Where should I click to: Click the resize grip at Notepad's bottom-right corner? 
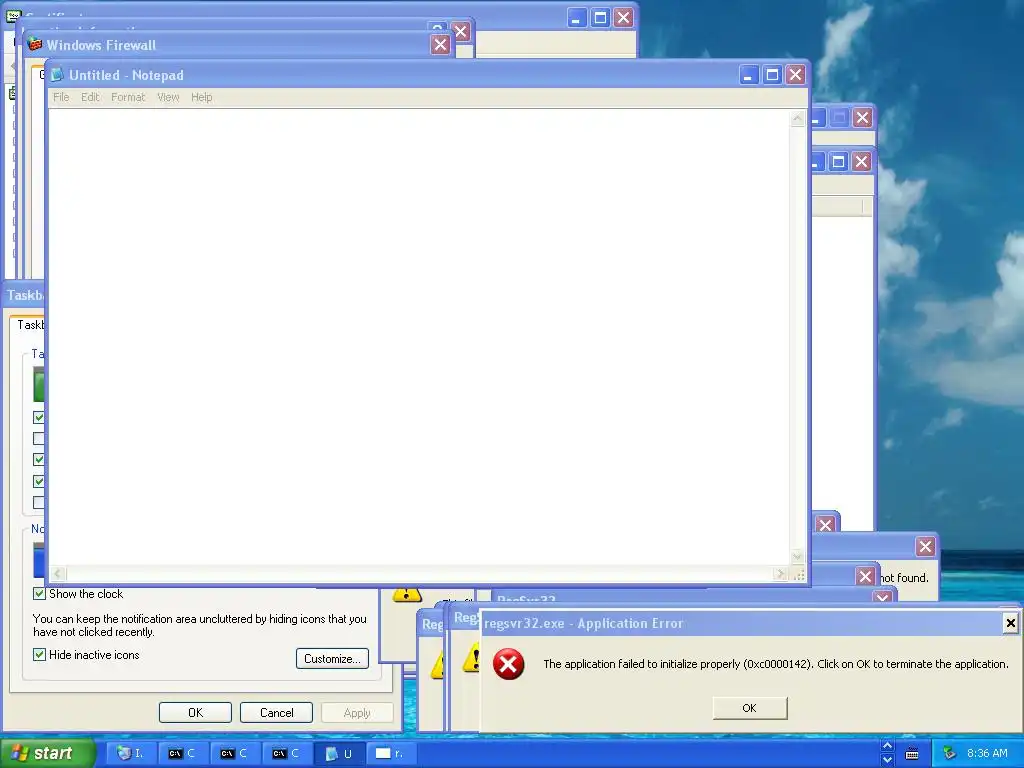(x=799, y=575)
